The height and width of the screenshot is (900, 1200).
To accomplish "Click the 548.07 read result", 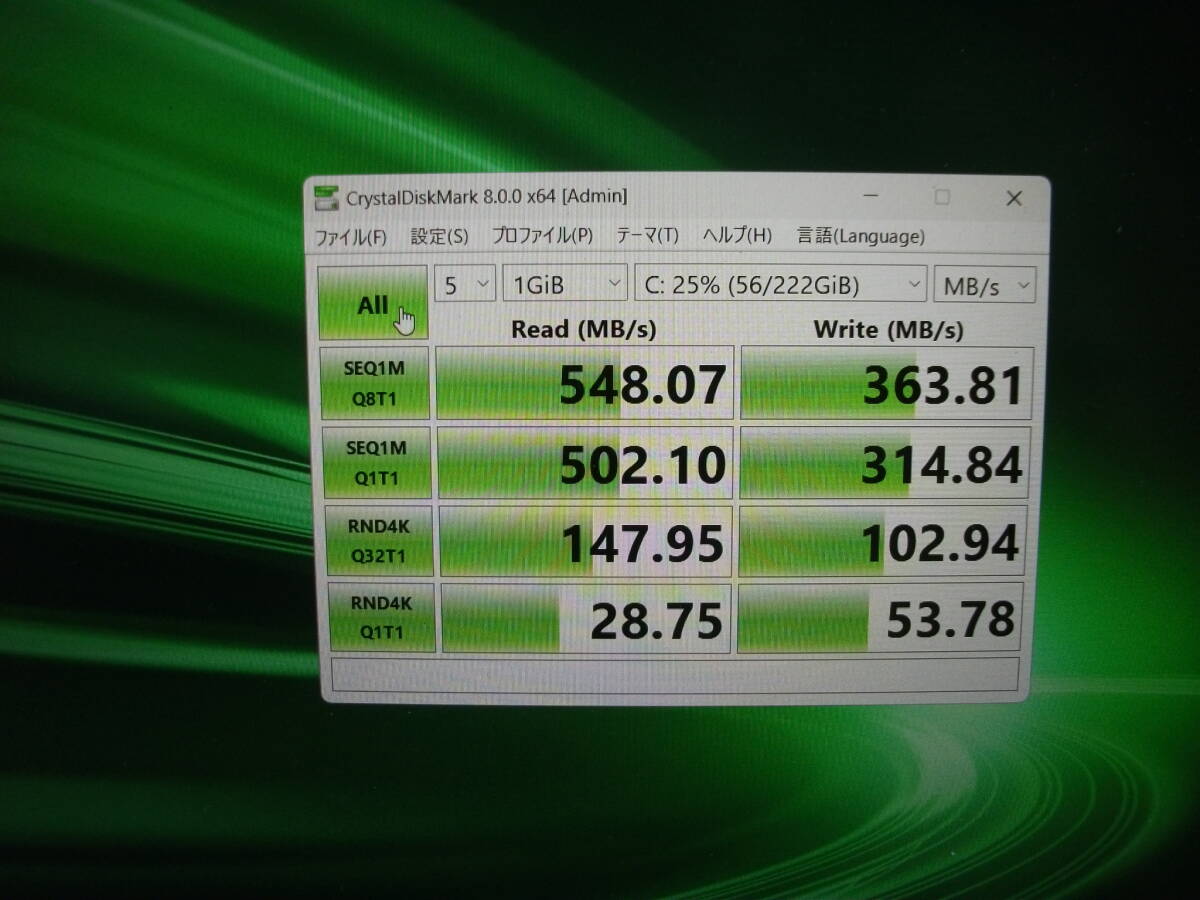I will (x=585, y=383).
